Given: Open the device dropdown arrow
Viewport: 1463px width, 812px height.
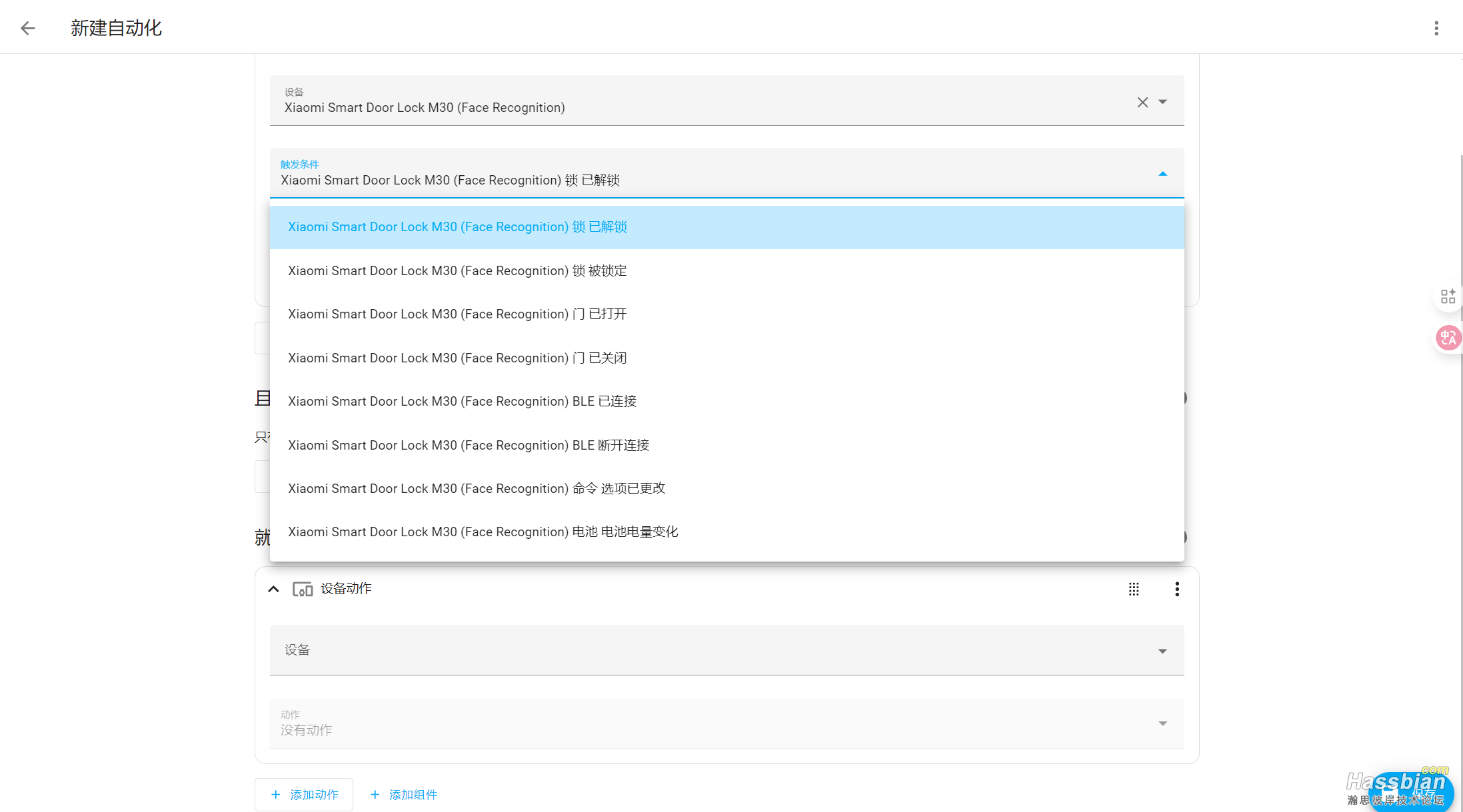Looking at the screenshot, I should pos(1163,102).
